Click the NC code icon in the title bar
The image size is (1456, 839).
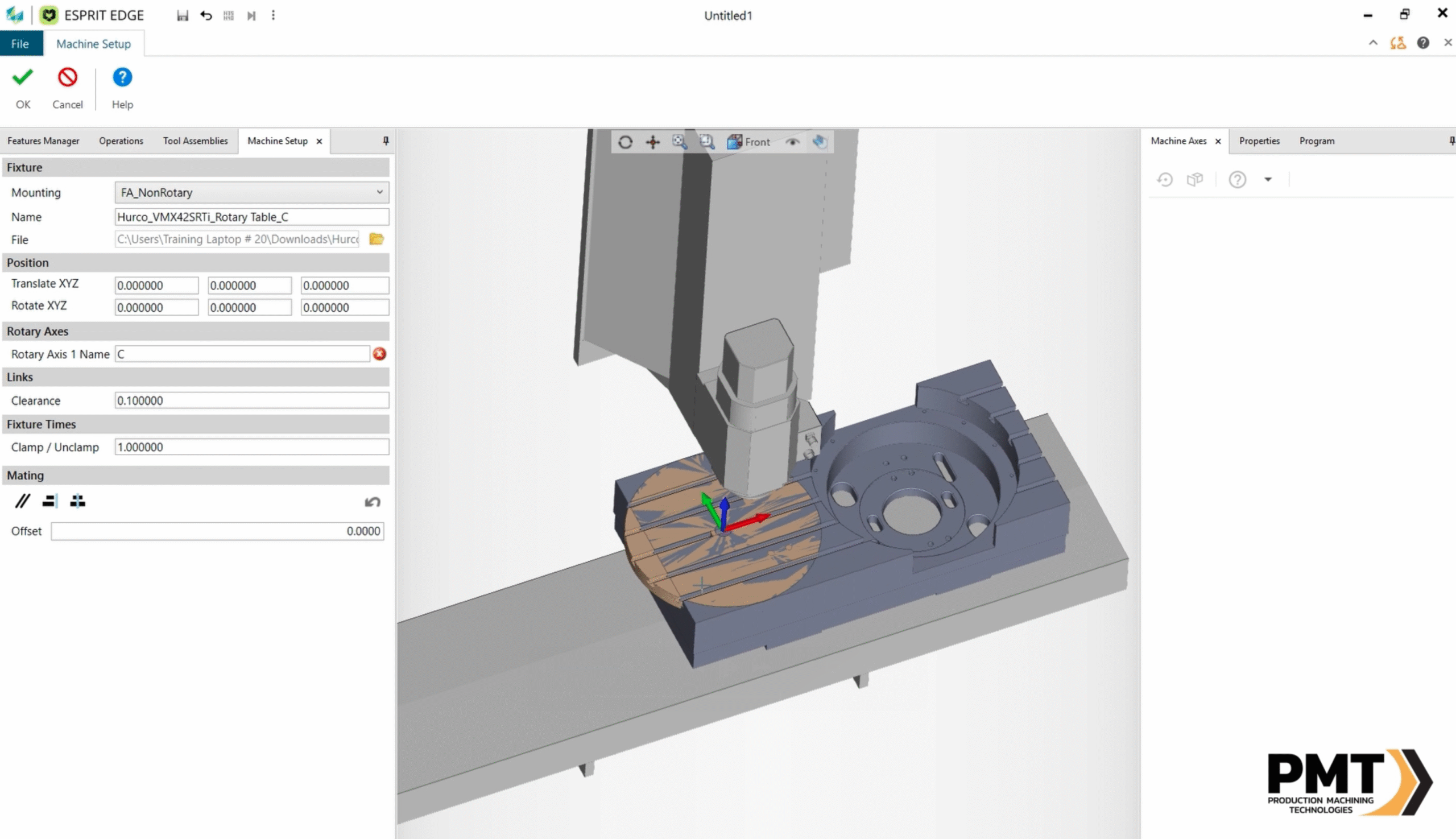[x=229, y=15]
